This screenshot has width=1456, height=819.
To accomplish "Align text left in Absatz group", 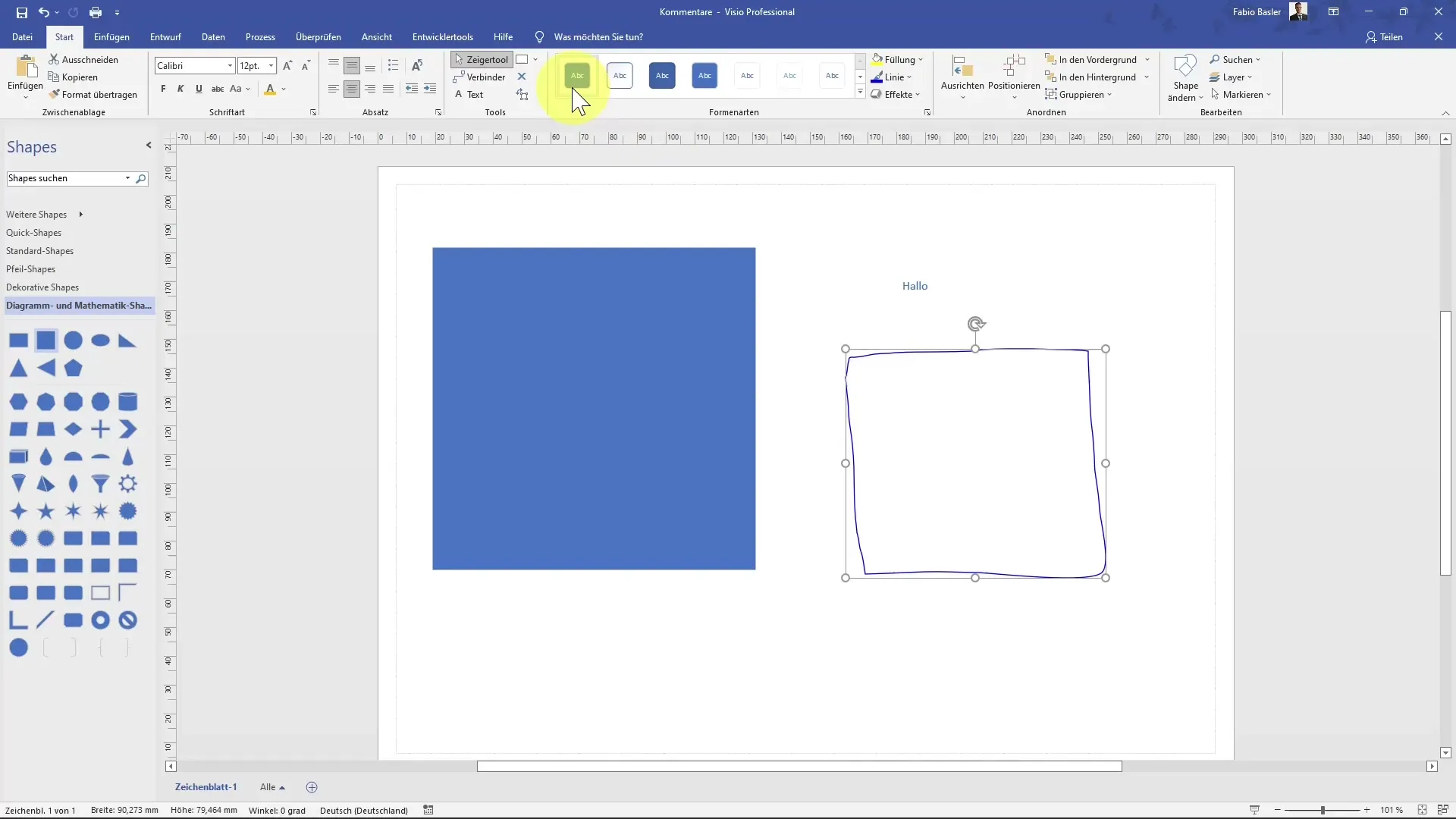I will pyautogui.click(x=334, y=89).
